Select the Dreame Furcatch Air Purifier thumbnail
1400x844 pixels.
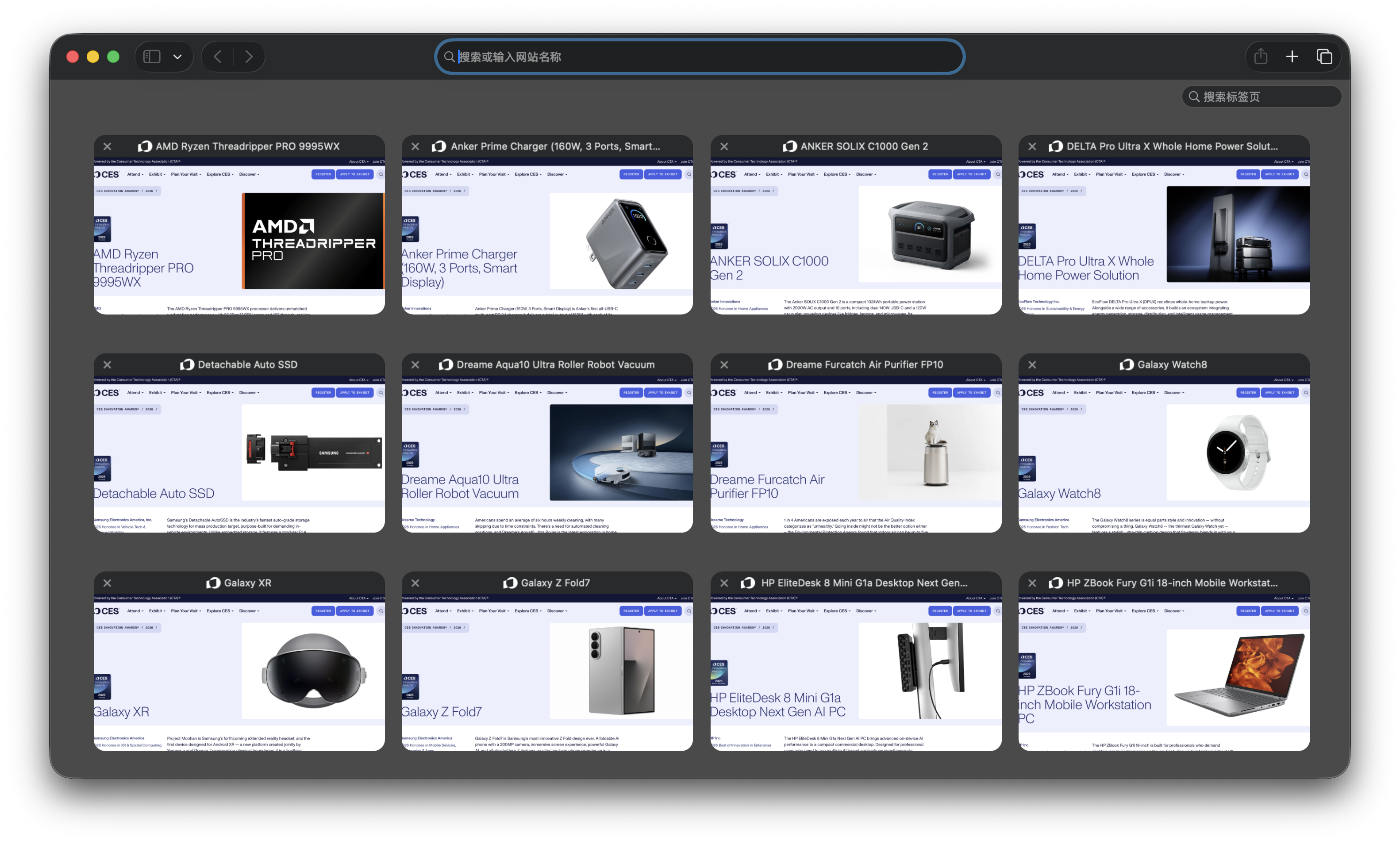855,452
